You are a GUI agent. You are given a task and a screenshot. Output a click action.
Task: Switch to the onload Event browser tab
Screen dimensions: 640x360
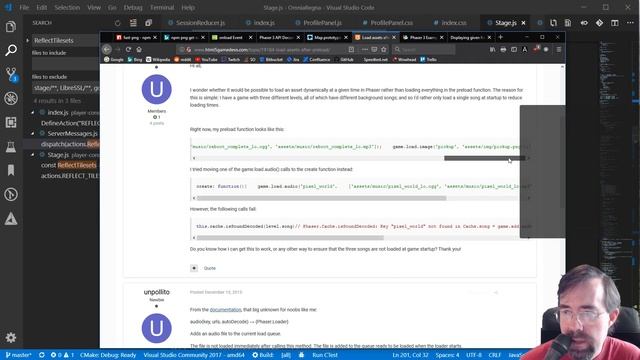point(231,37)
